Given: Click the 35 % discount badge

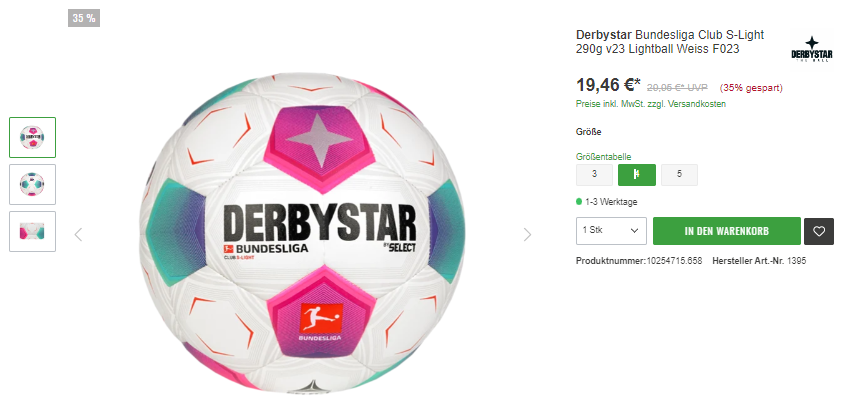Looking at the screenshot, I should [84, 18].
